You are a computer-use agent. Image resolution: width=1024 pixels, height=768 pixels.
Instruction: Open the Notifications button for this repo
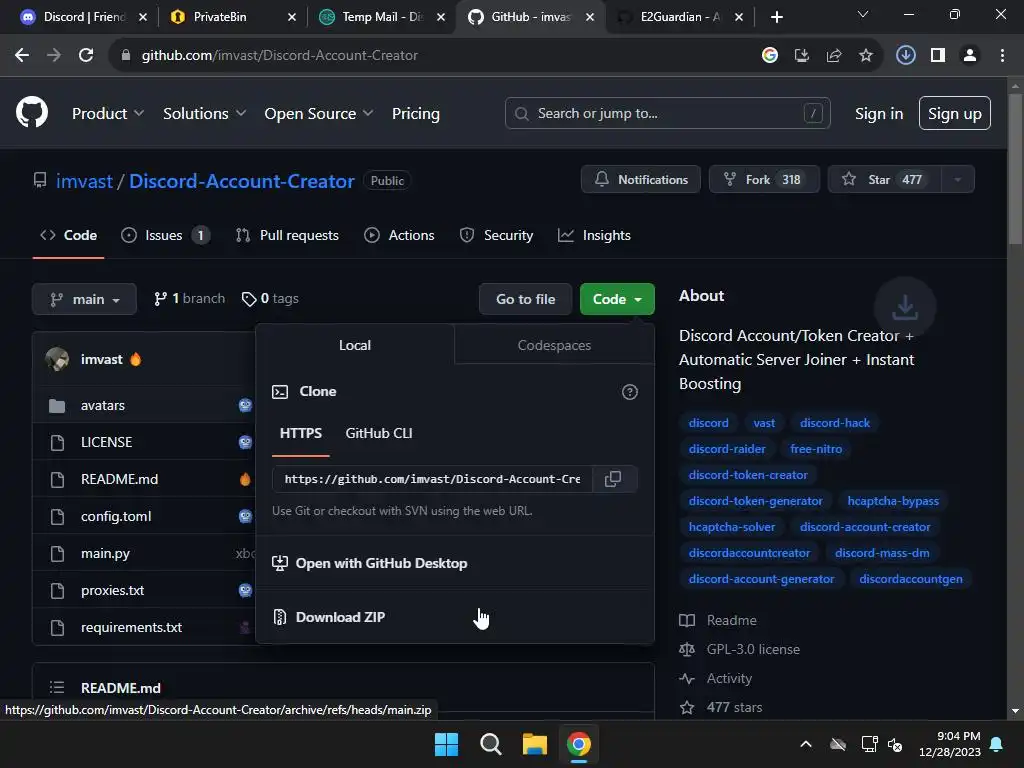coord(641,180)
